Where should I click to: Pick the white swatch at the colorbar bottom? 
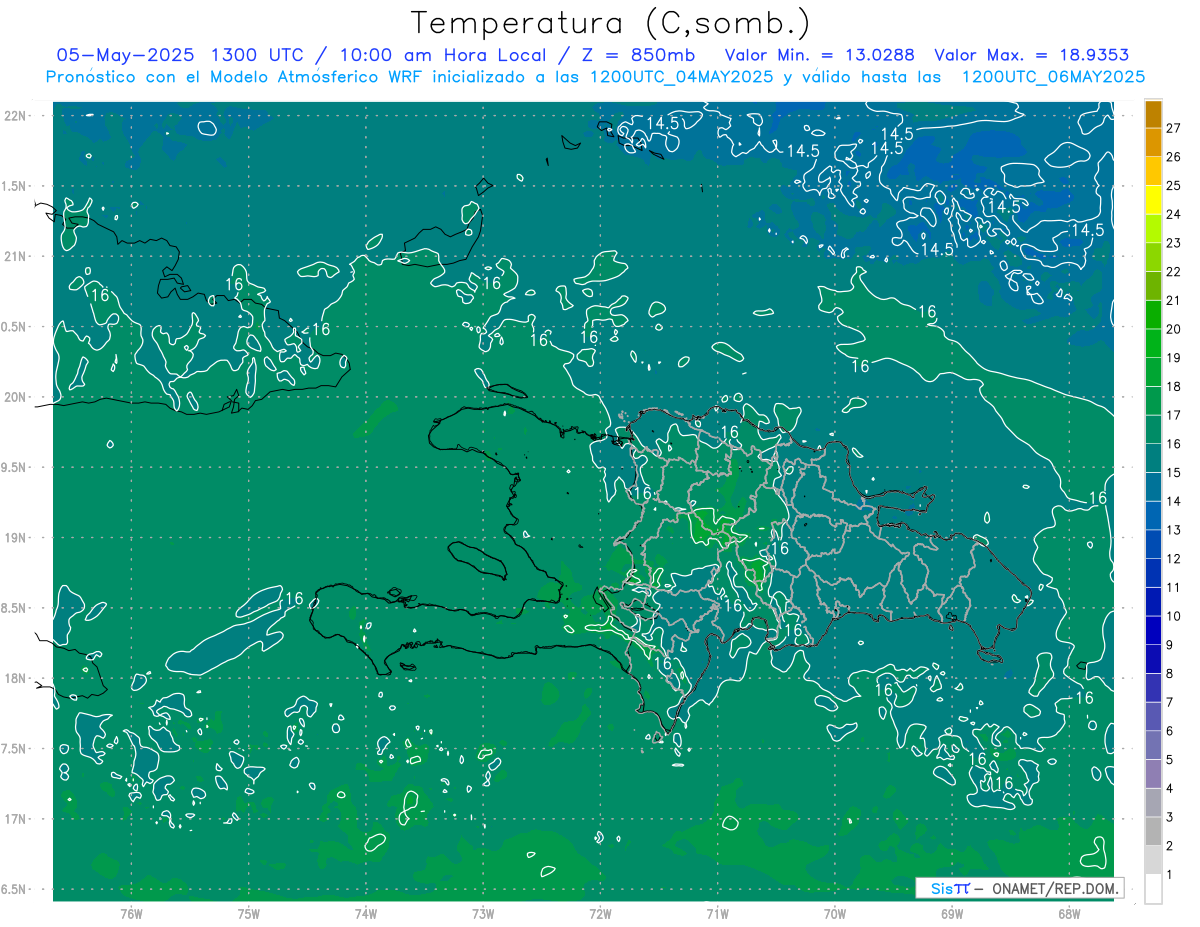tap(1153, 889)
